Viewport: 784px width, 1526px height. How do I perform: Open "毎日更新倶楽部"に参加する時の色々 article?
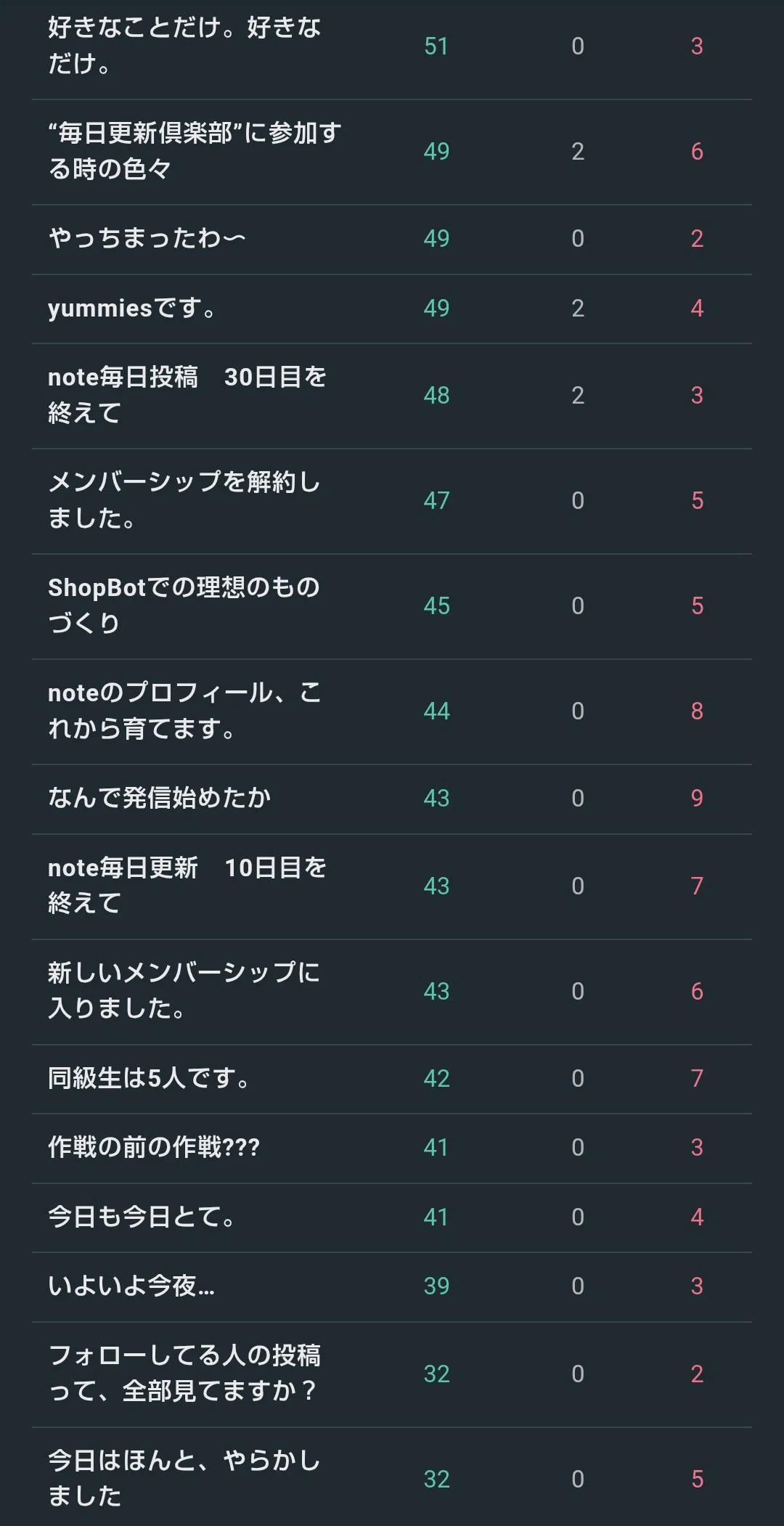tap(195, 151)
